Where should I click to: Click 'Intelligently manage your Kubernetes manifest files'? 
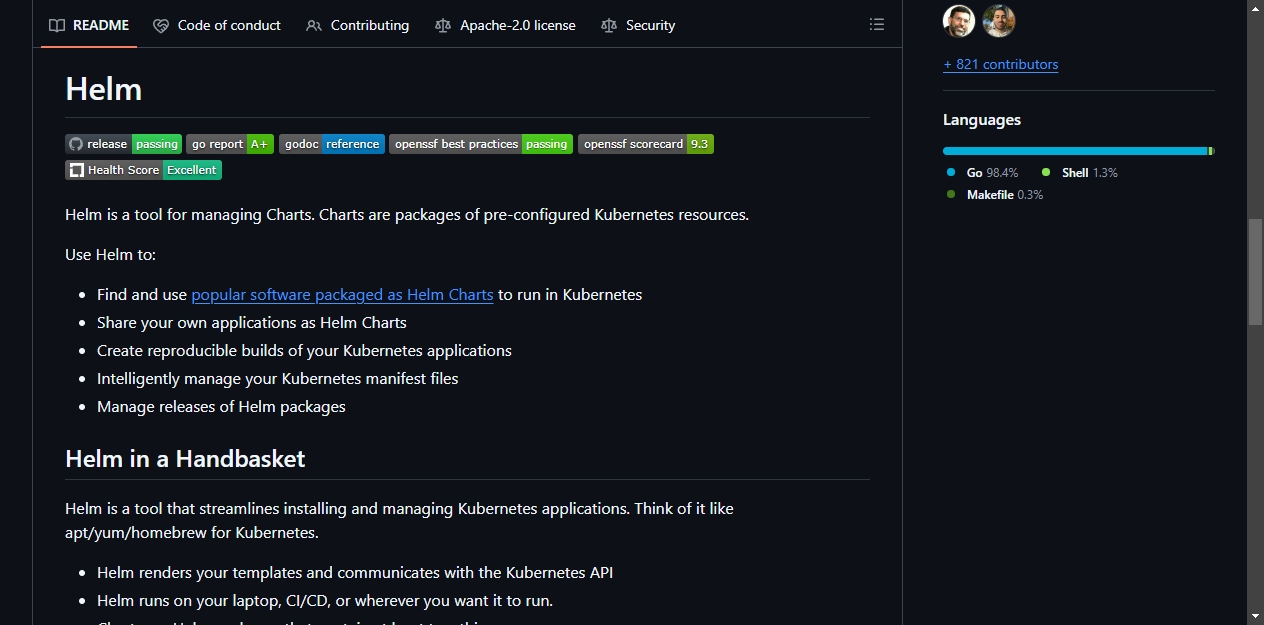pyautogui.click(x=278, y=379)
